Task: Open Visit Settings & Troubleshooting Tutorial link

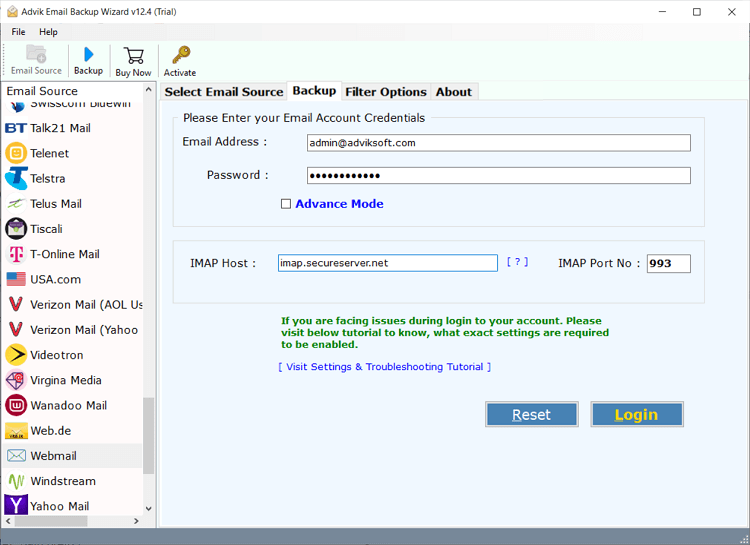Action: pyautogui.click(x=385, y=367)
